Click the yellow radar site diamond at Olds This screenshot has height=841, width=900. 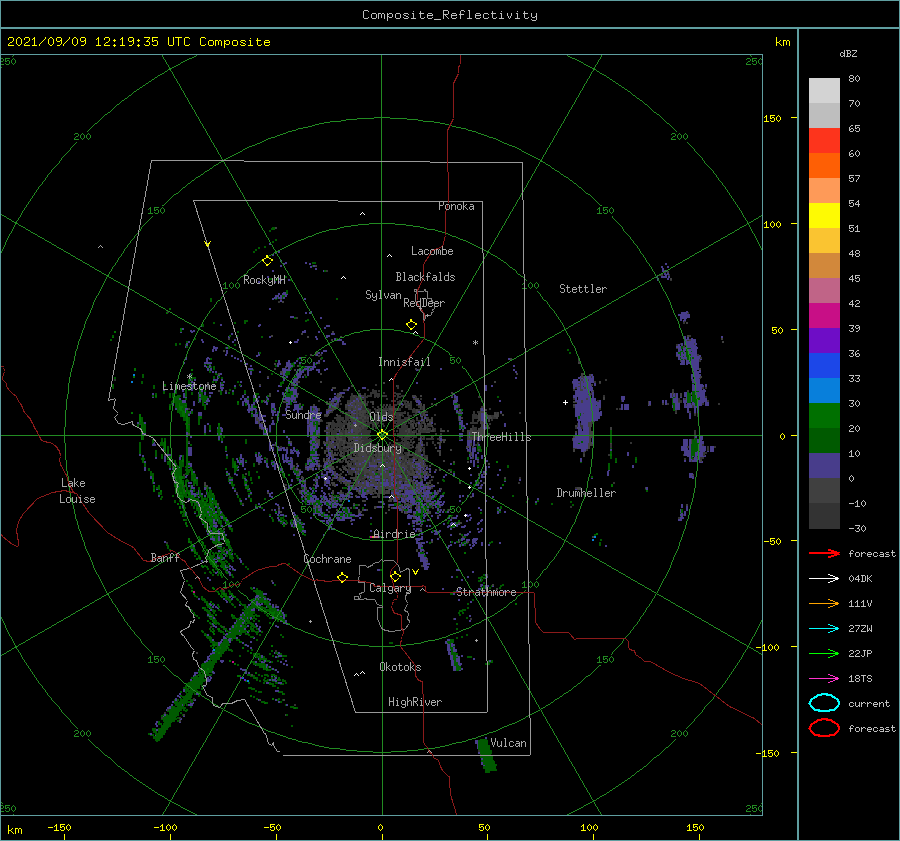[x=382, y=435]
